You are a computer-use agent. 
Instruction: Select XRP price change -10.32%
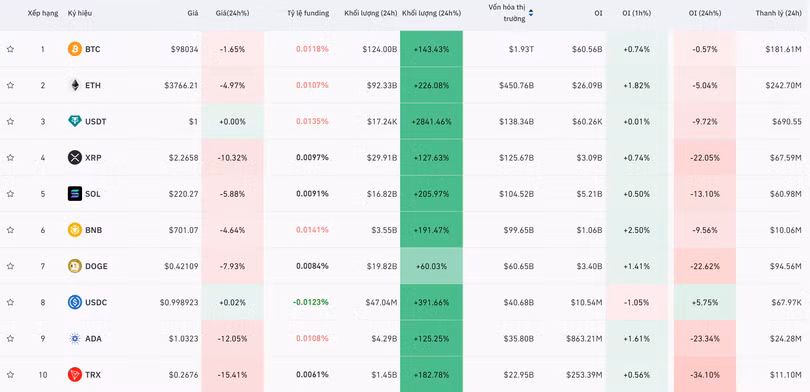tap(232, 158)
